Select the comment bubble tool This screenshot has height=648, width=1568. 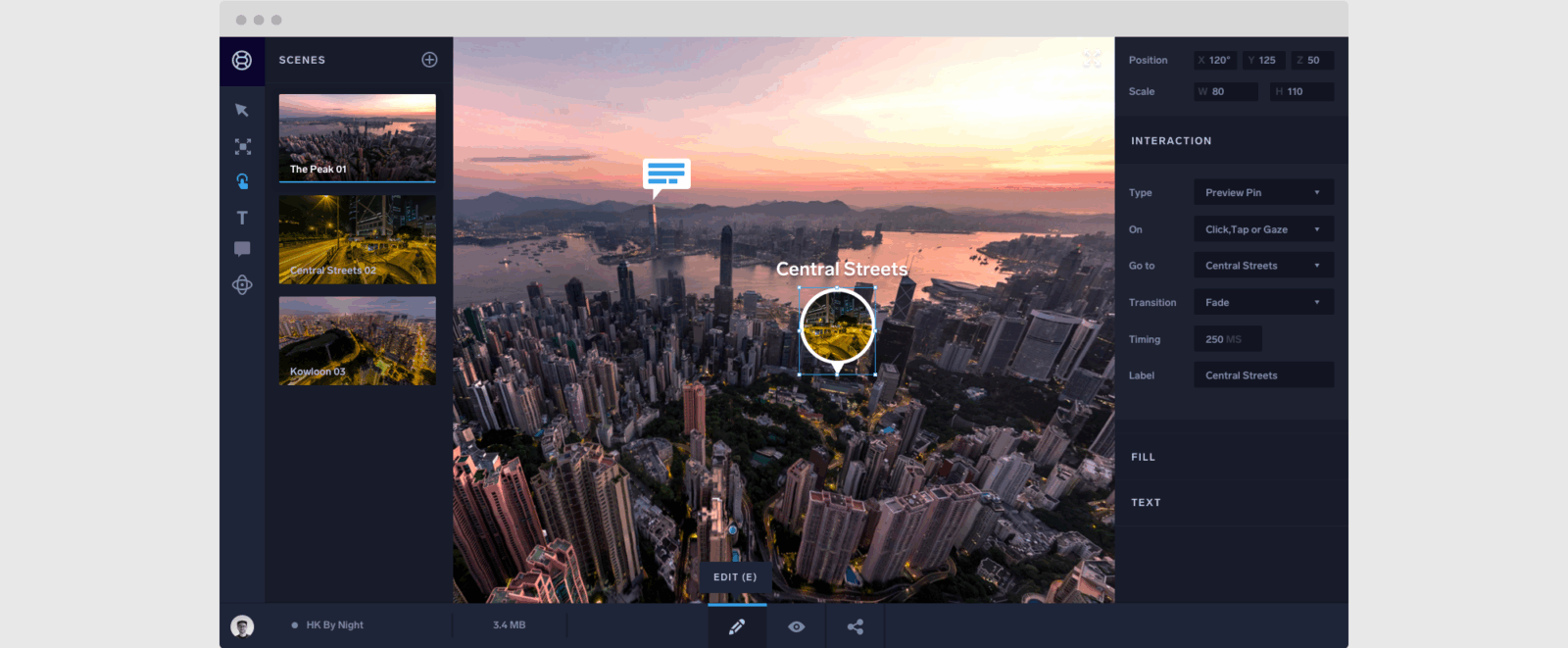click(x=242, y=249)
